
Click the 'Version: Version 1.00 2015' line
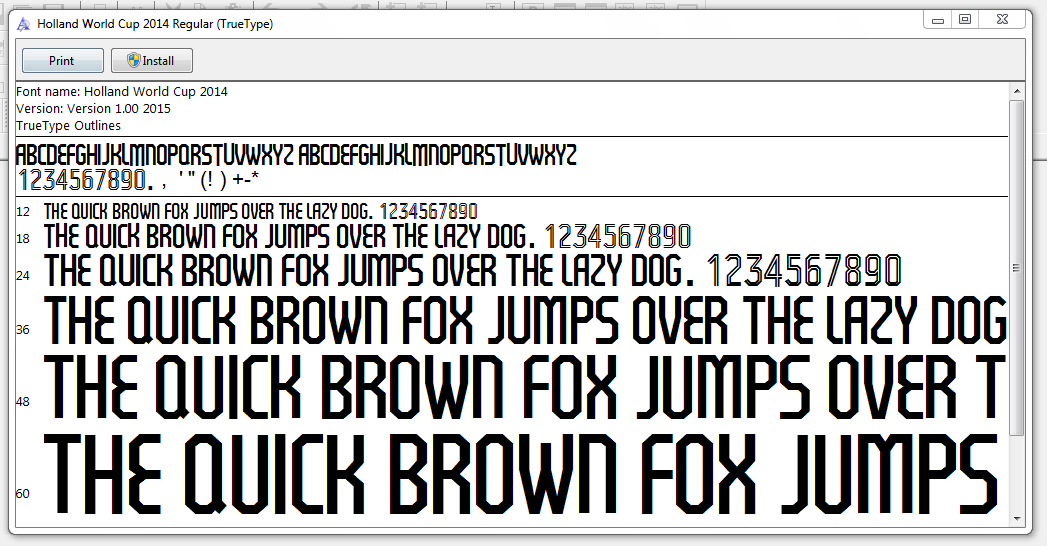pos(93,109)
